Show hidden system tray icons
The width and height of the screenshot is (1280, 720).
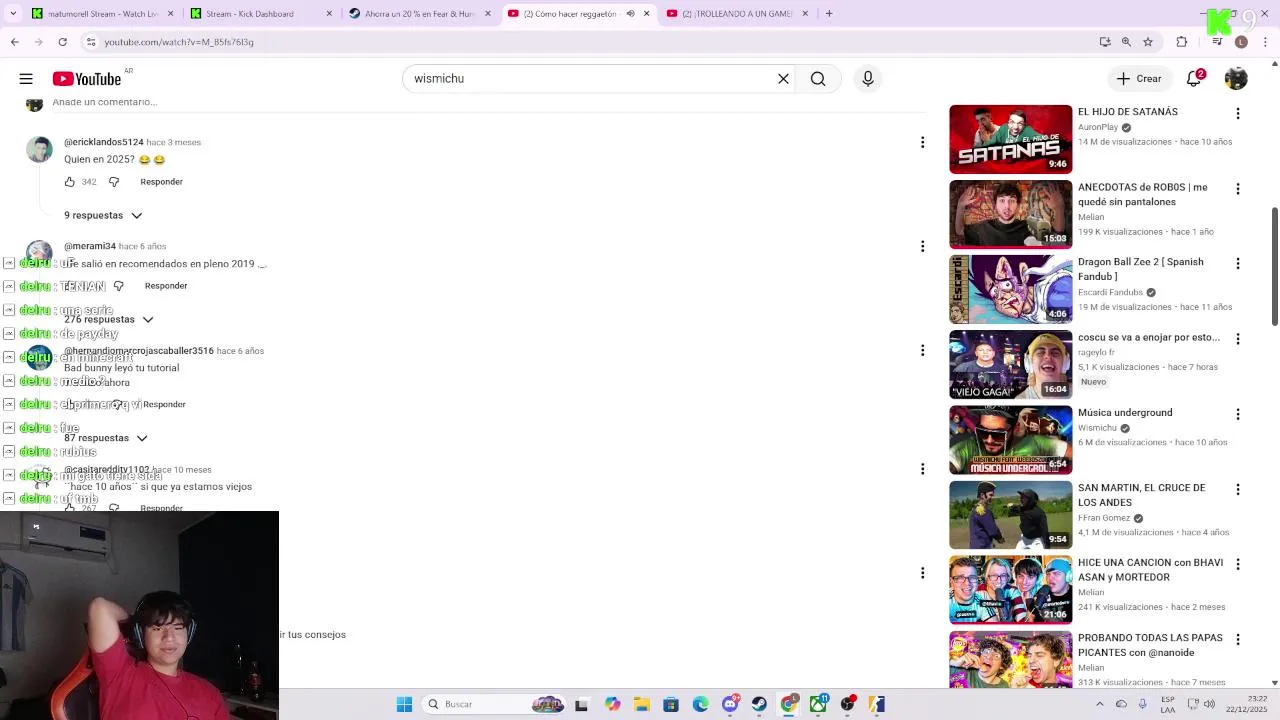coord(1100,704)
